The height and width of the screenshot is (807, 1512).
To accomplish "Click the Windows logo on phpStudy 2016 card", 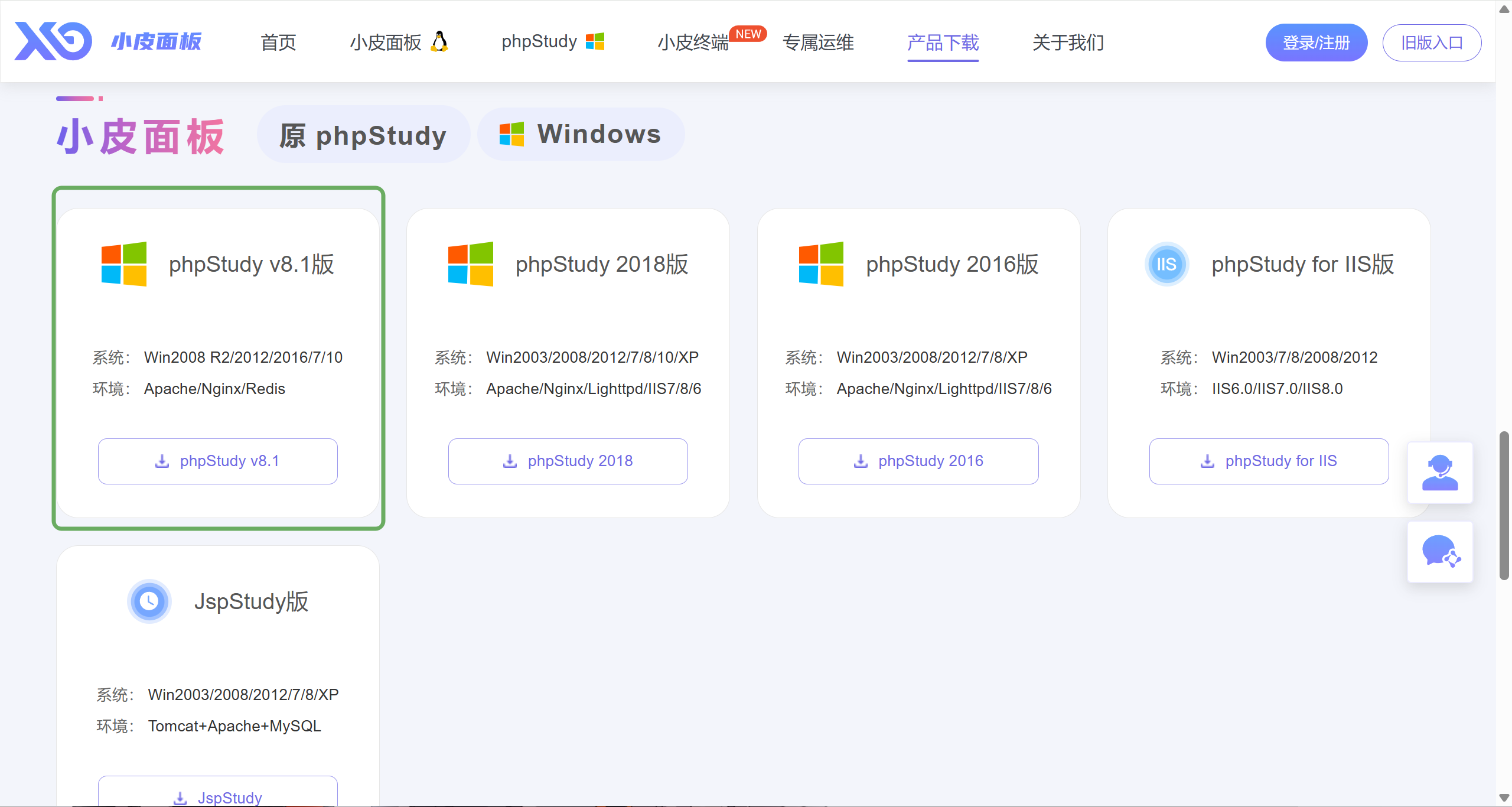I will (821, 264).
